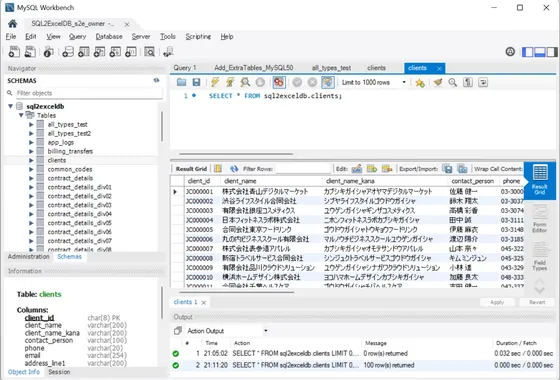
Task: Switch to Field Types view
Action: (x=540, y=256)
